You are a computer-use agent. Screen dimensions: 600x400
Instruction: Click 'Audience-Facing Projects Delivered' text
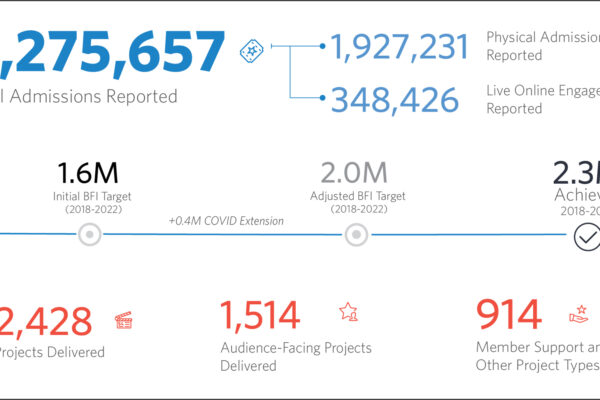295,357
